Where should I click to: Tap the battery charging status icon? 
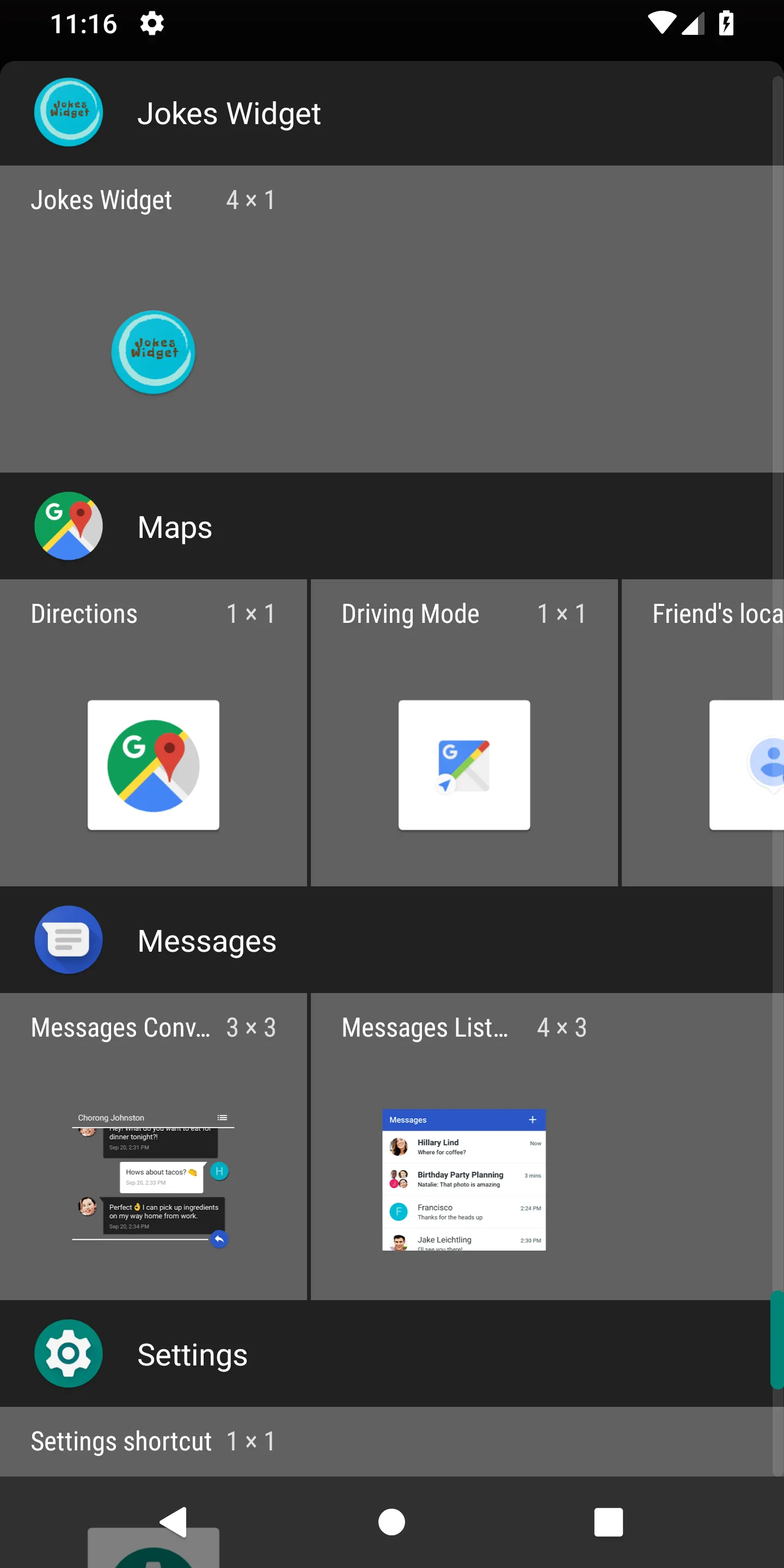coord(726,23)
